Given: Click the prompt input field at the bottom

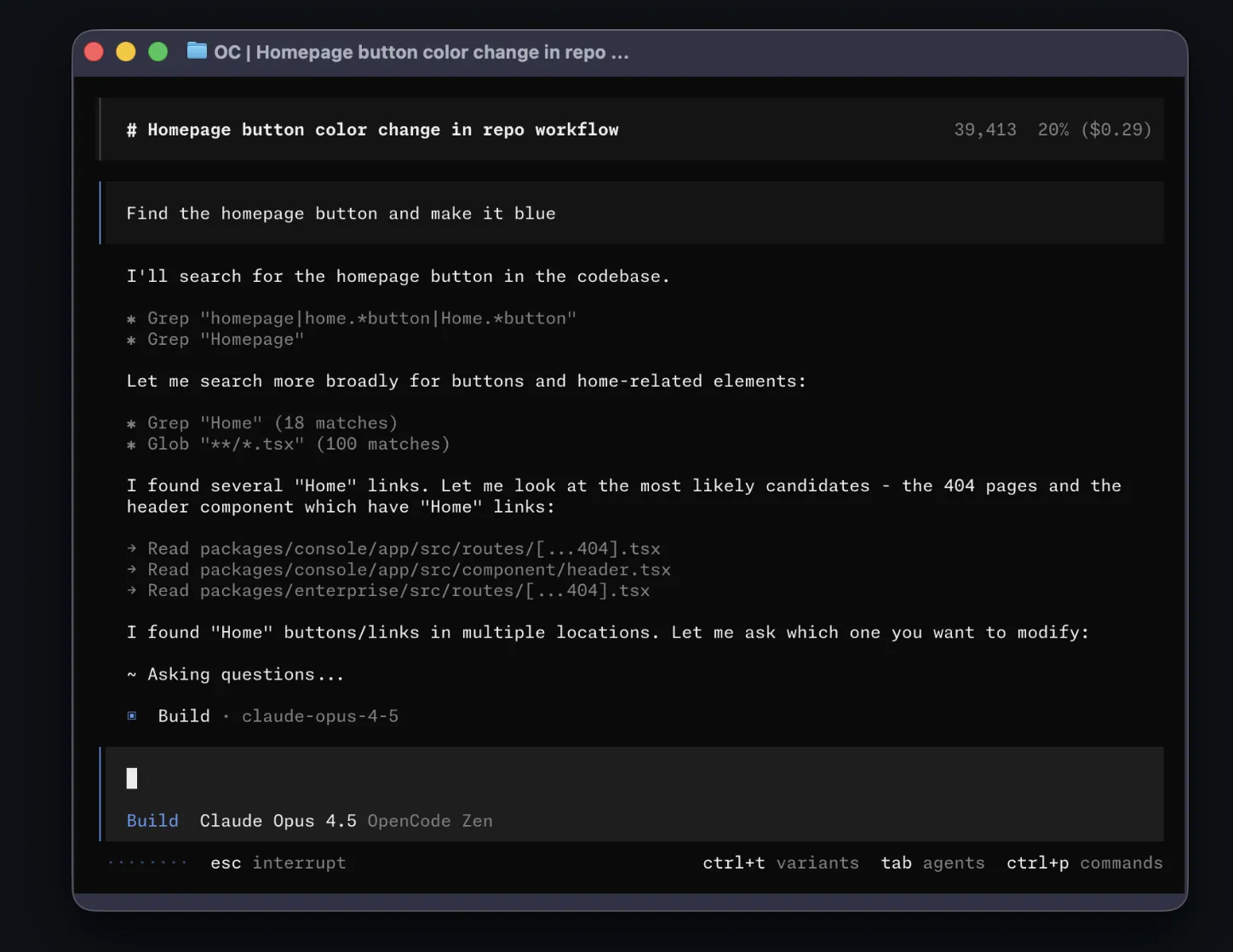Looking at the screenshot, I should tap(341, 777).
